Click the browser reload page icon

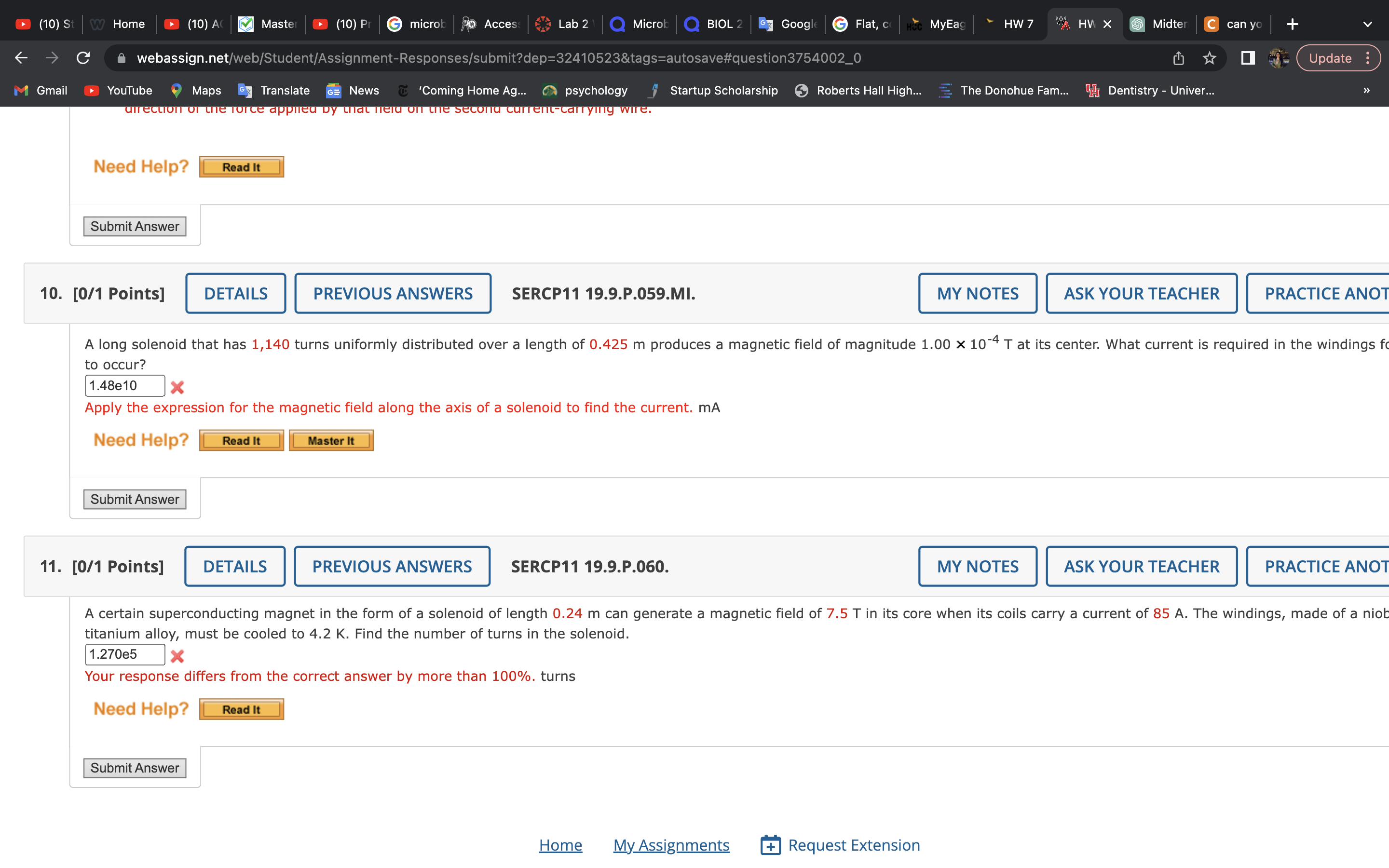tap(83, 58)
